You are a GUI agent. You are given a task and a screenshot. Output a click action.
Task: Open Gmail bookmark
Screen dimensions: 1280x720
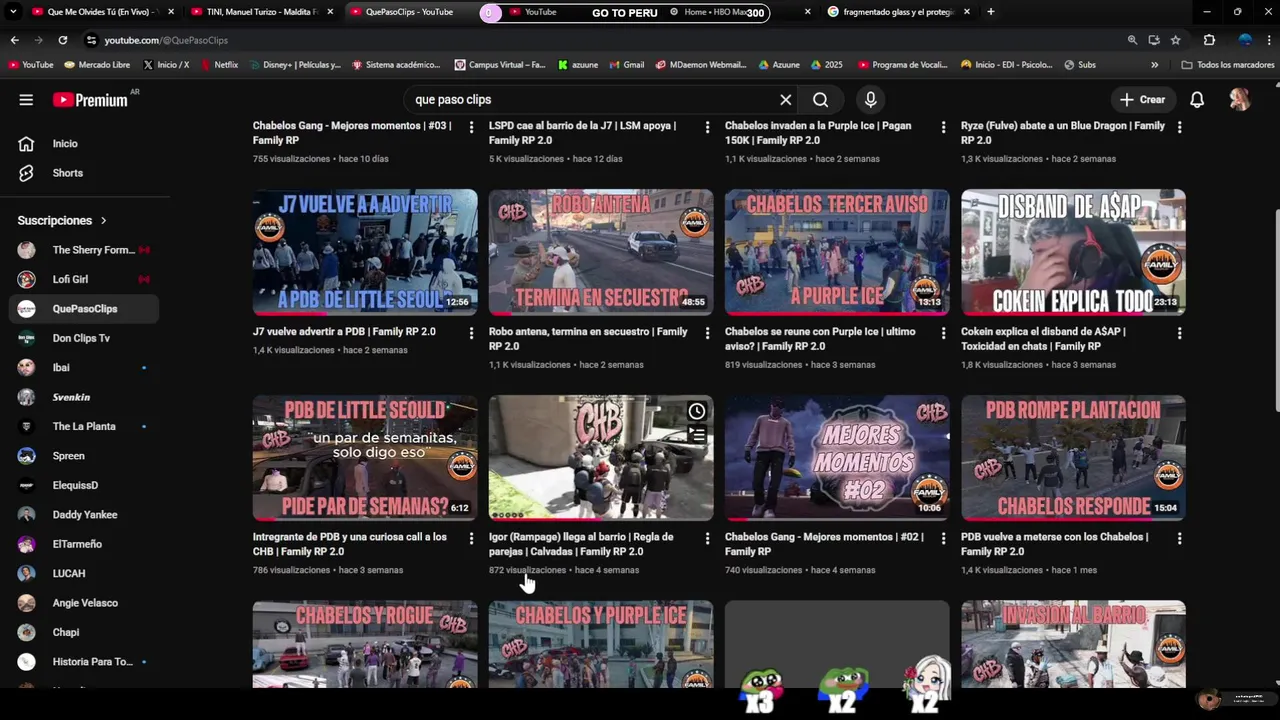[x=626, y=65]
